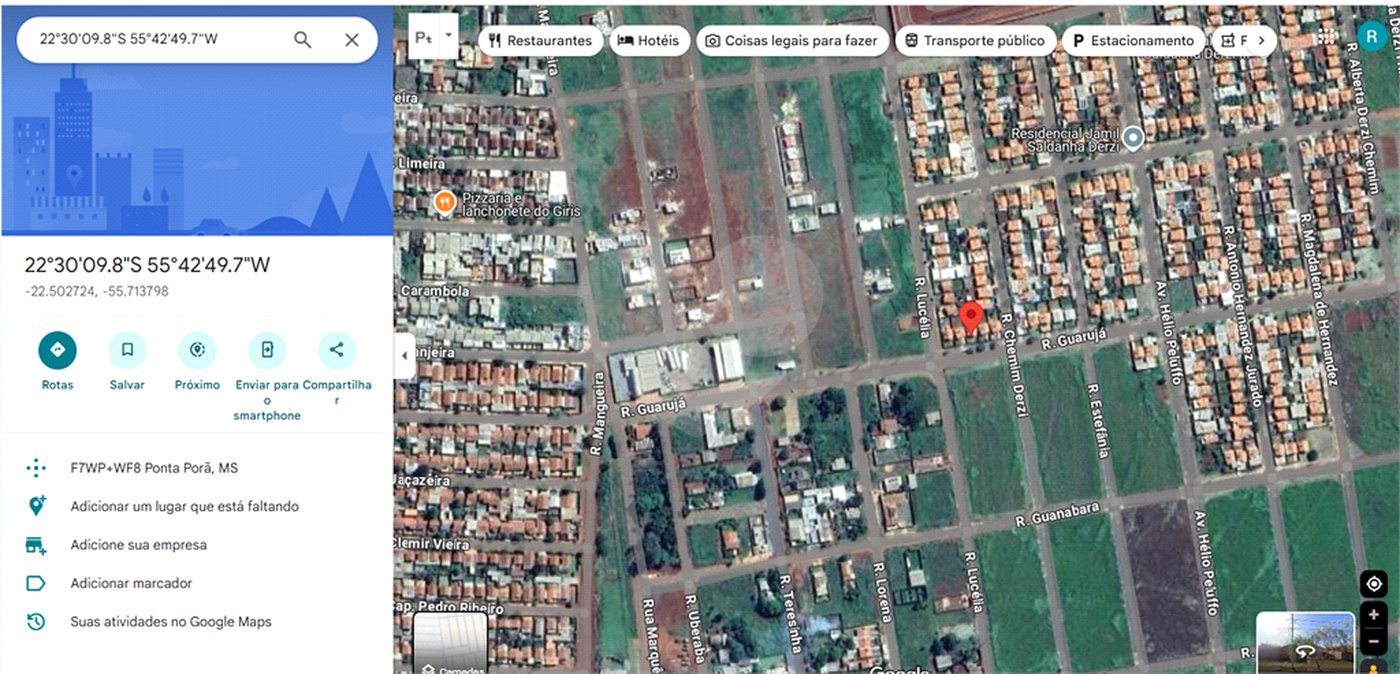Image resolution: width=1400 pixels, height=674 pixels.
Task: Show more category chips arrow
Action: click(1262, 41)
